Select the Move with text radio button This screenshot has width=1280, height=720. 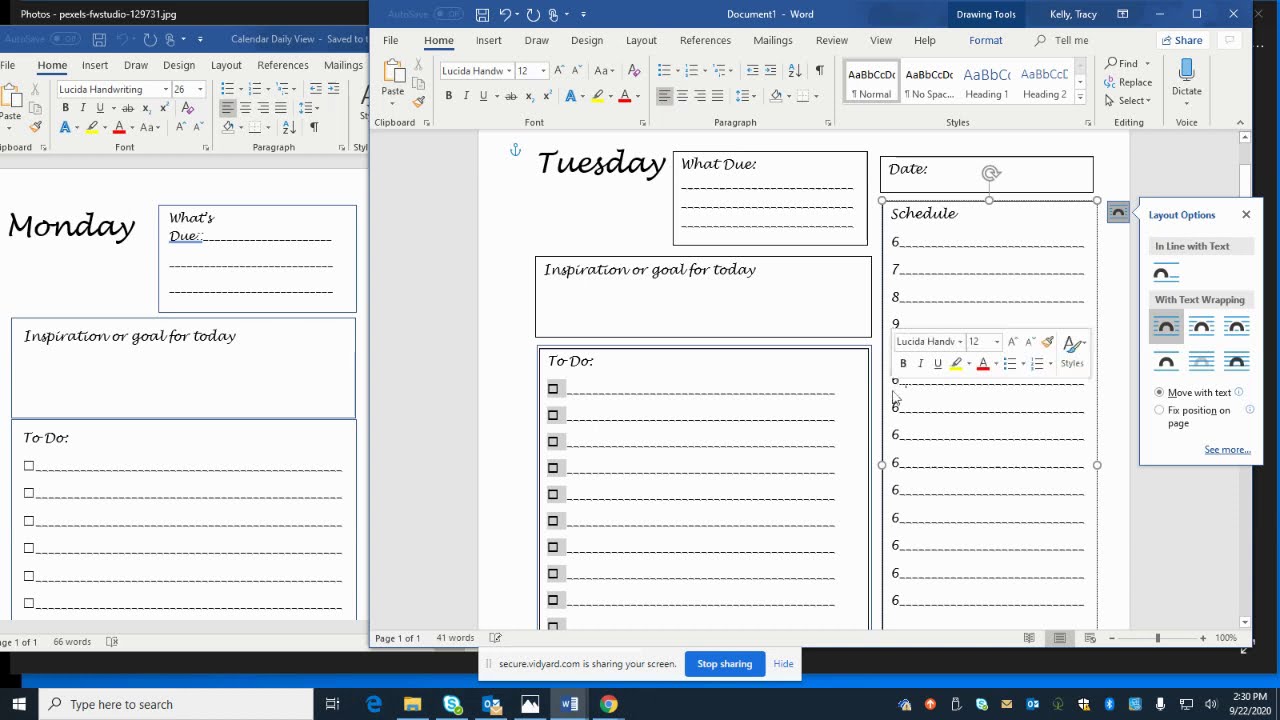pos(1159,392)
